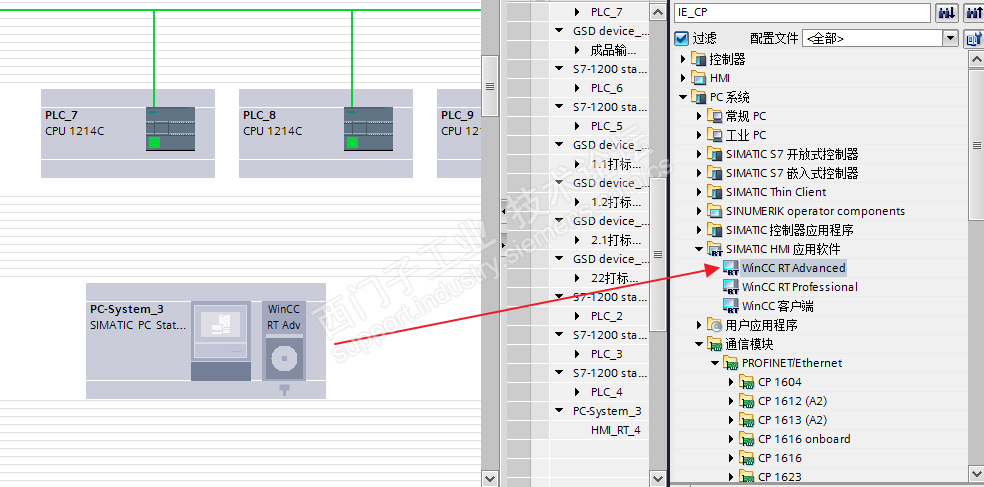The image size is (984, 487).
Task: Click the HMI folder icon in the catalog
Action: tap(698, 78)
